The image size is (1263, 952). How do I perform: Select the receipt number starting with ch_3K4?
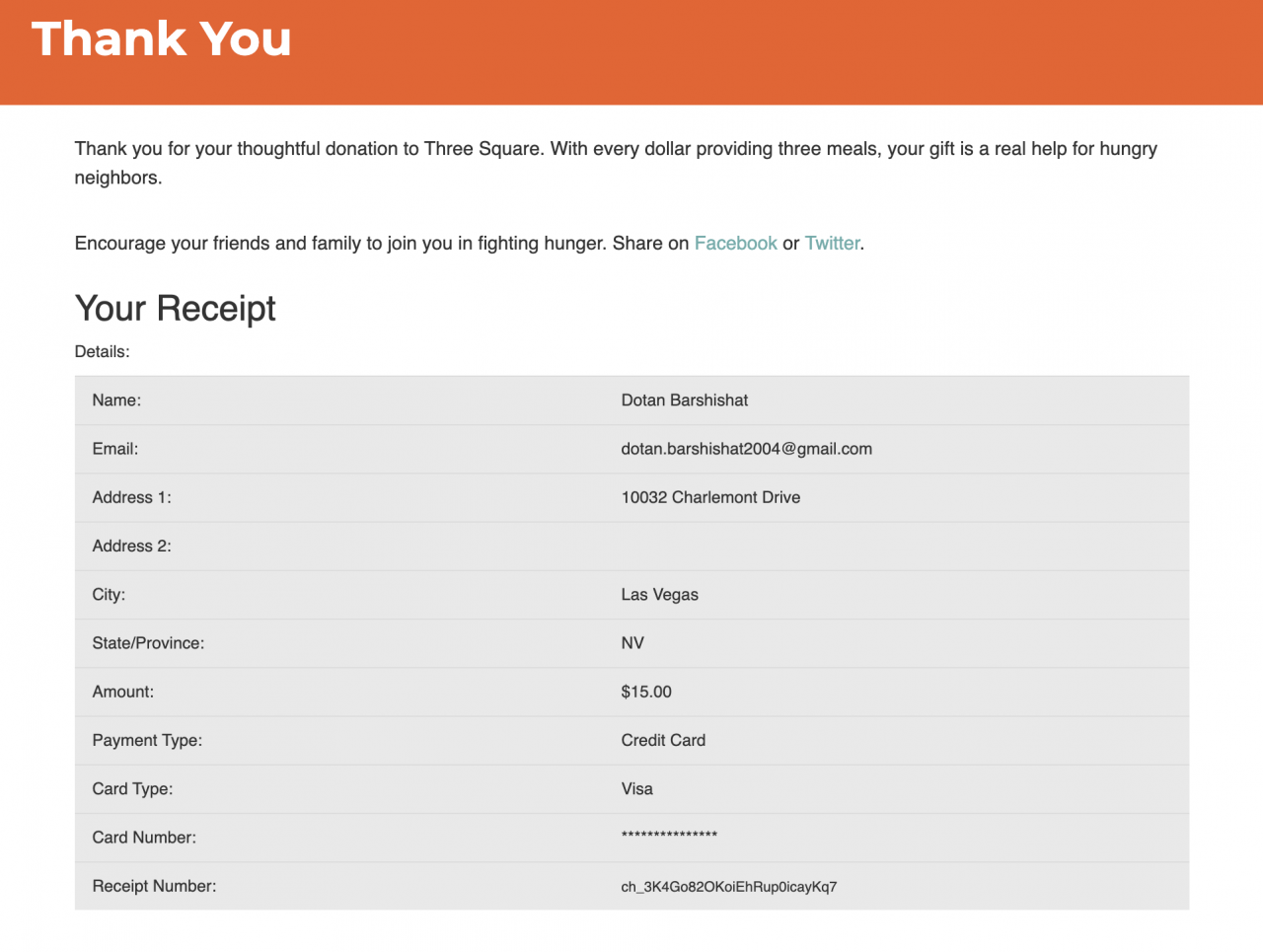click(728, 887)
